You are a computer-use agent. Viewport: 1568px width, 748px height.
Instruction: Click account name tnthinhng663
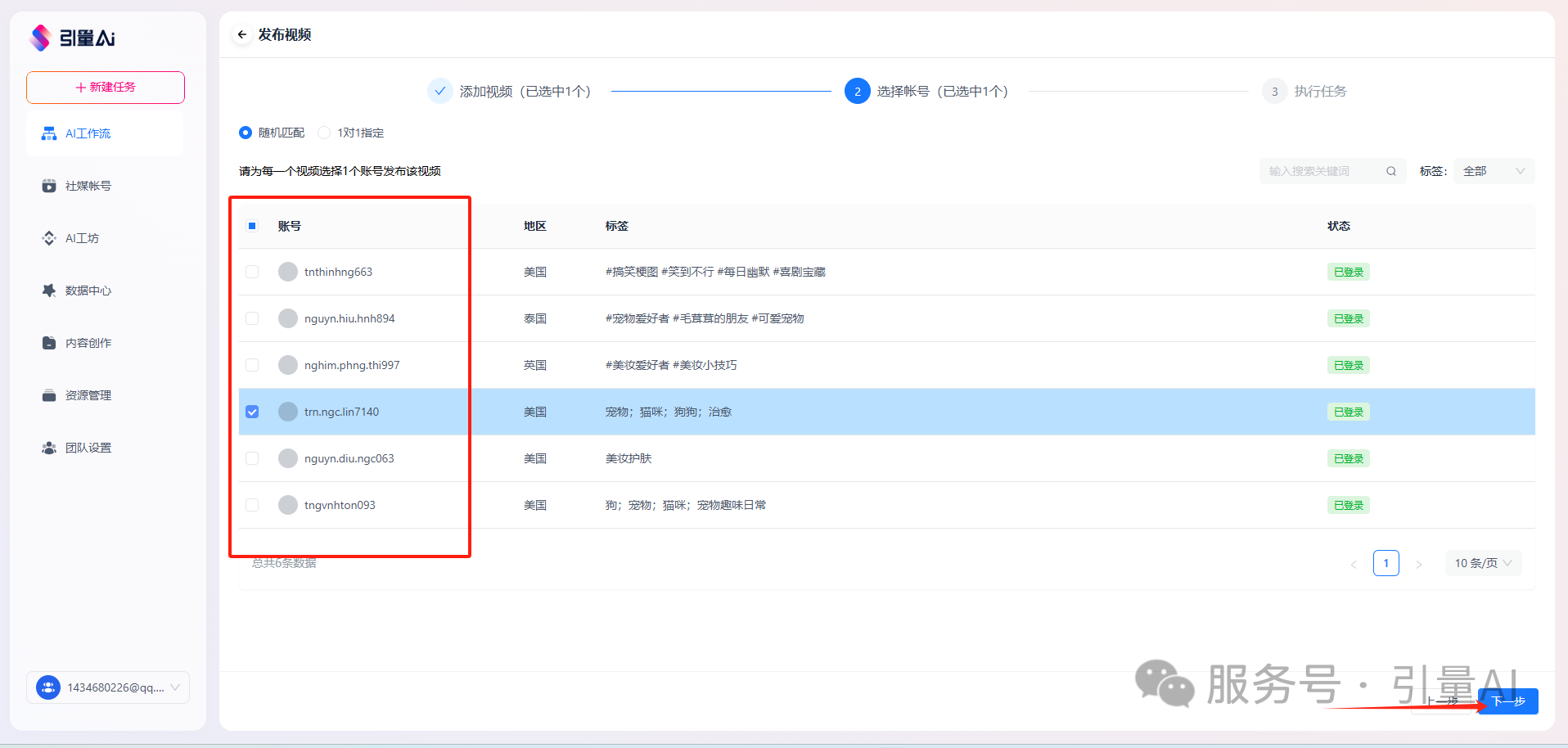pyautogui.click(x=338, y=272)
